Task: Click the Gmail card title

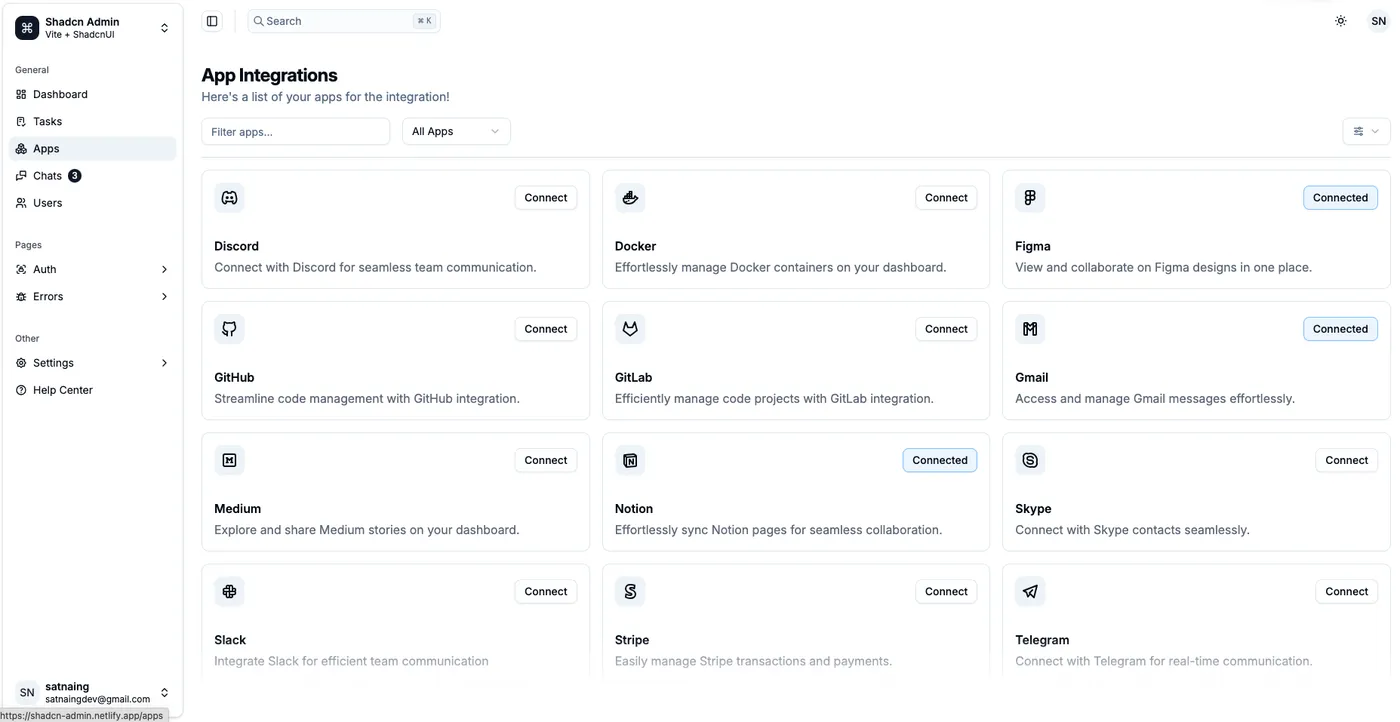Action: [x=1032, y=378]
